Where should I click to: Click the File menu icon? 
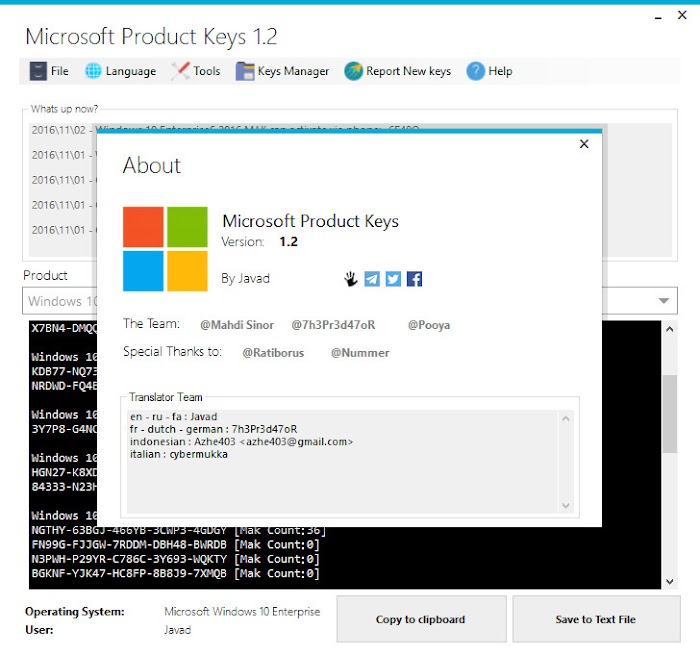tap(38, 71)
